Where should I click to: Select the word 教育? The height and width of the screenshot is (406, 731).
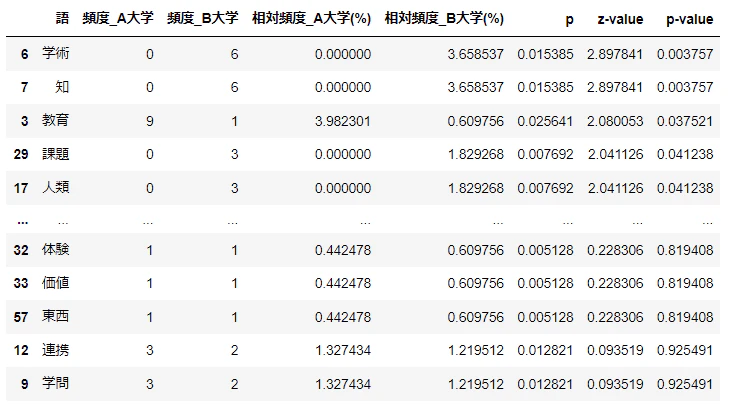click(x=55, y=120)
